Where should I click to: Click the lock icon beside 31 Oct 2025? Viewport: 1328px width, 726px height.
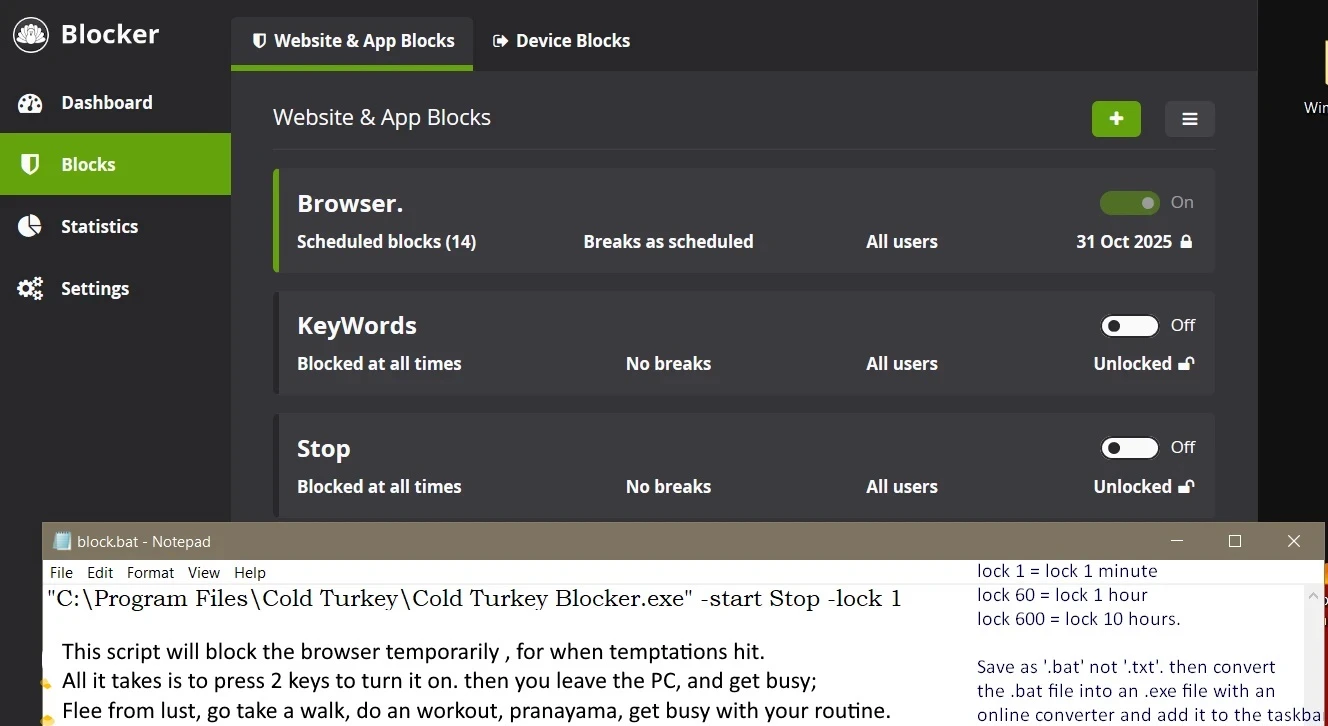point(1186,242)
